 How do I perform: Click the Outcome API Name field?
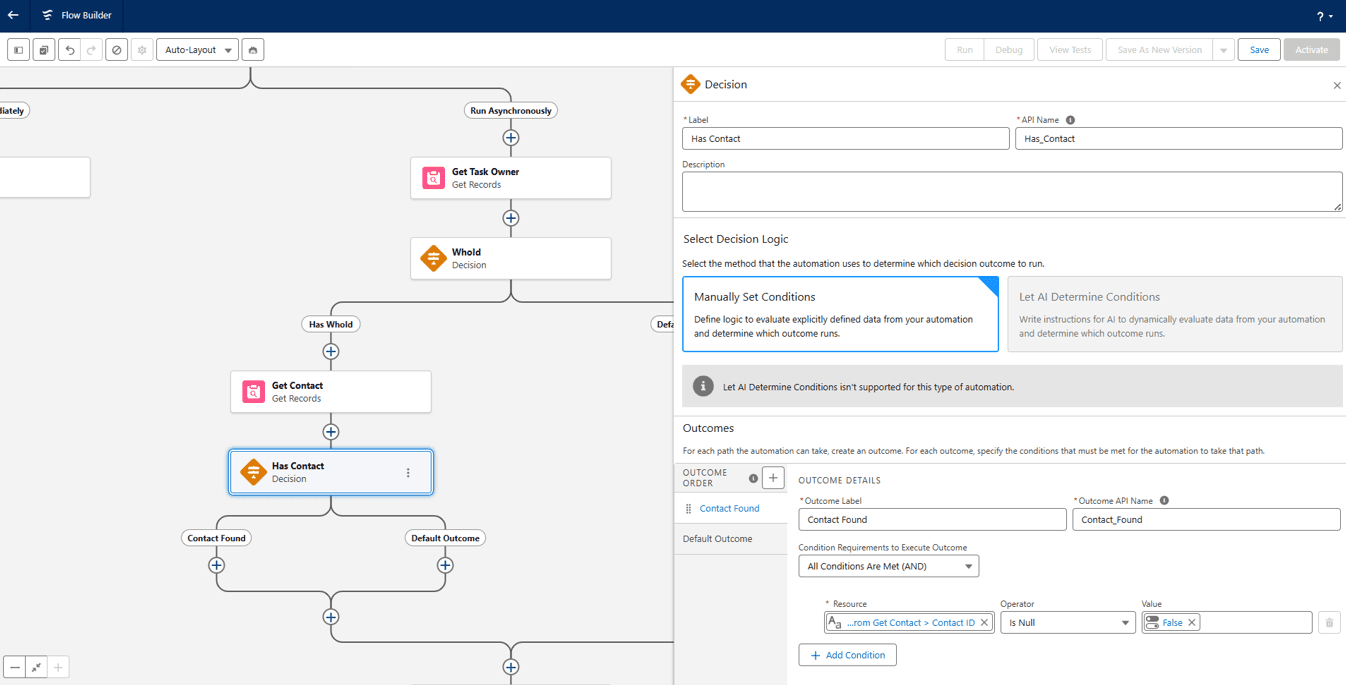(1206, 520)
